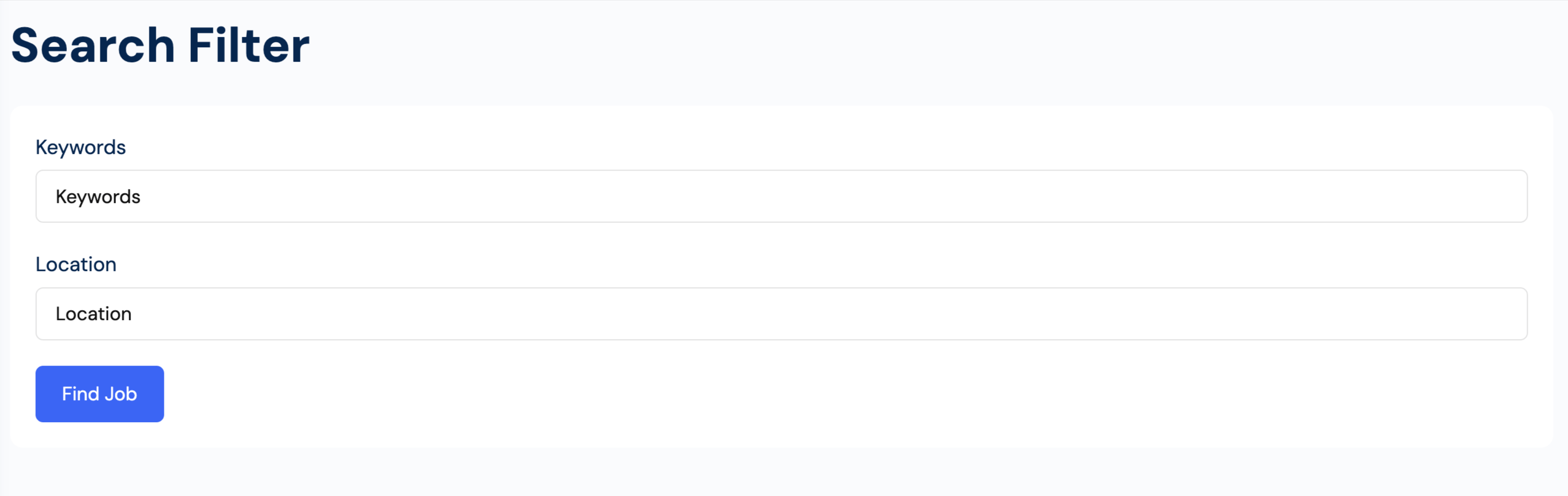Image resolution: width=1568 pixels, height=496 pixels.
Task: Select the Location placeholder text
Action: (x=94, y=313)
